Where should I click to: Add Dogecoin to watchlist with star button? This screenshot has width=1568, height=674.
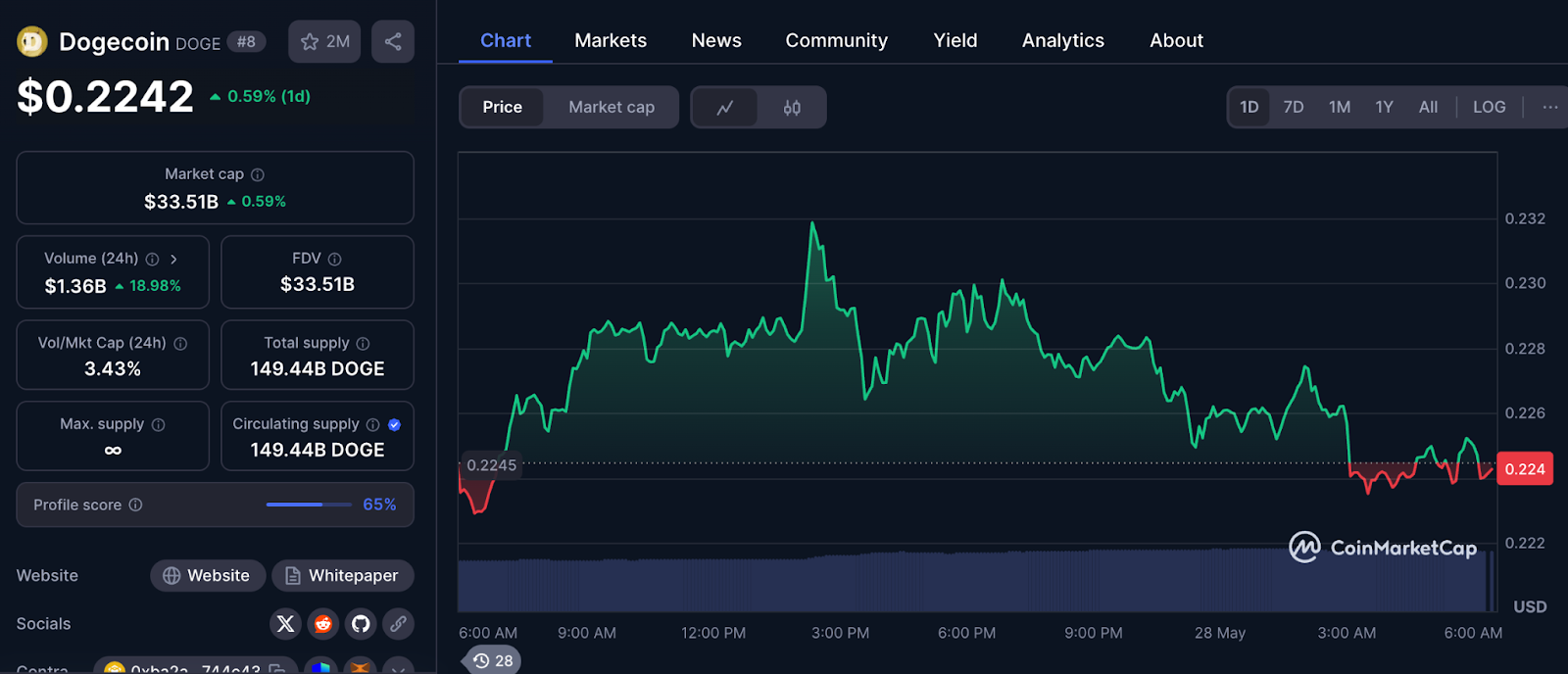[x=324, y=41]
